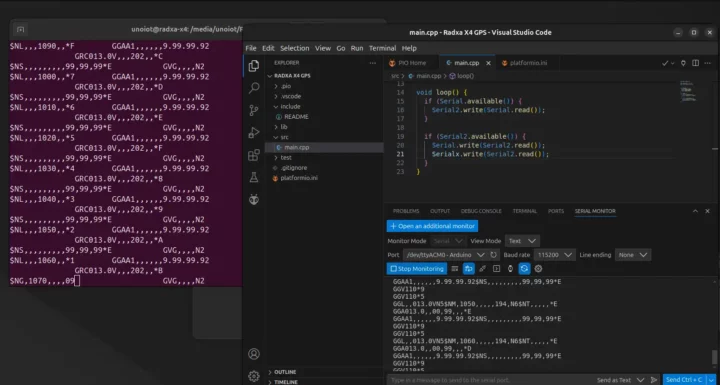Open the Selection menu
Screen dimensions: 720x385
pos(295,48)
